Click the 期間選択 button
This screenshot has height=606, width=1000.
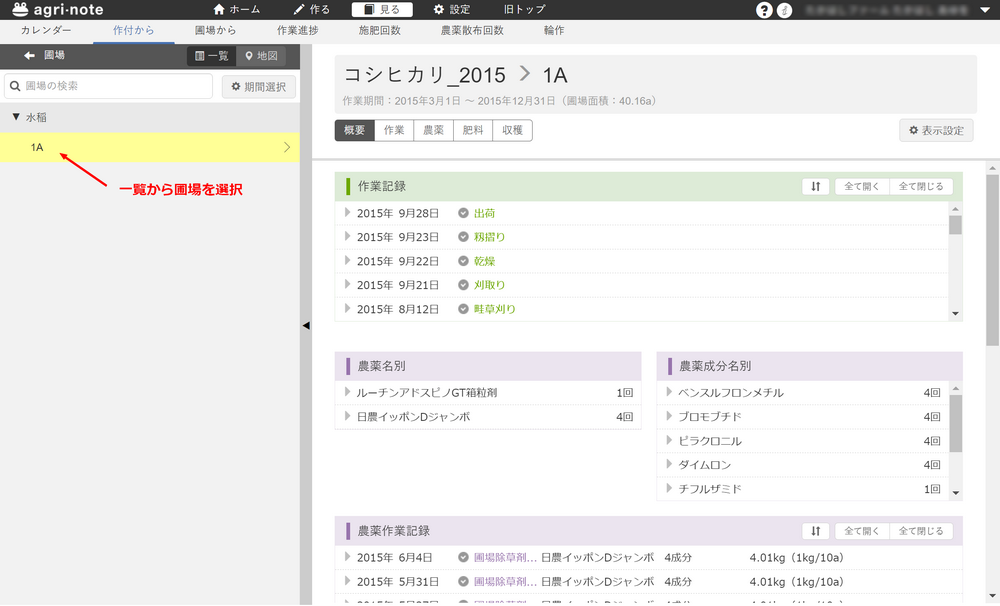[258, 86]
